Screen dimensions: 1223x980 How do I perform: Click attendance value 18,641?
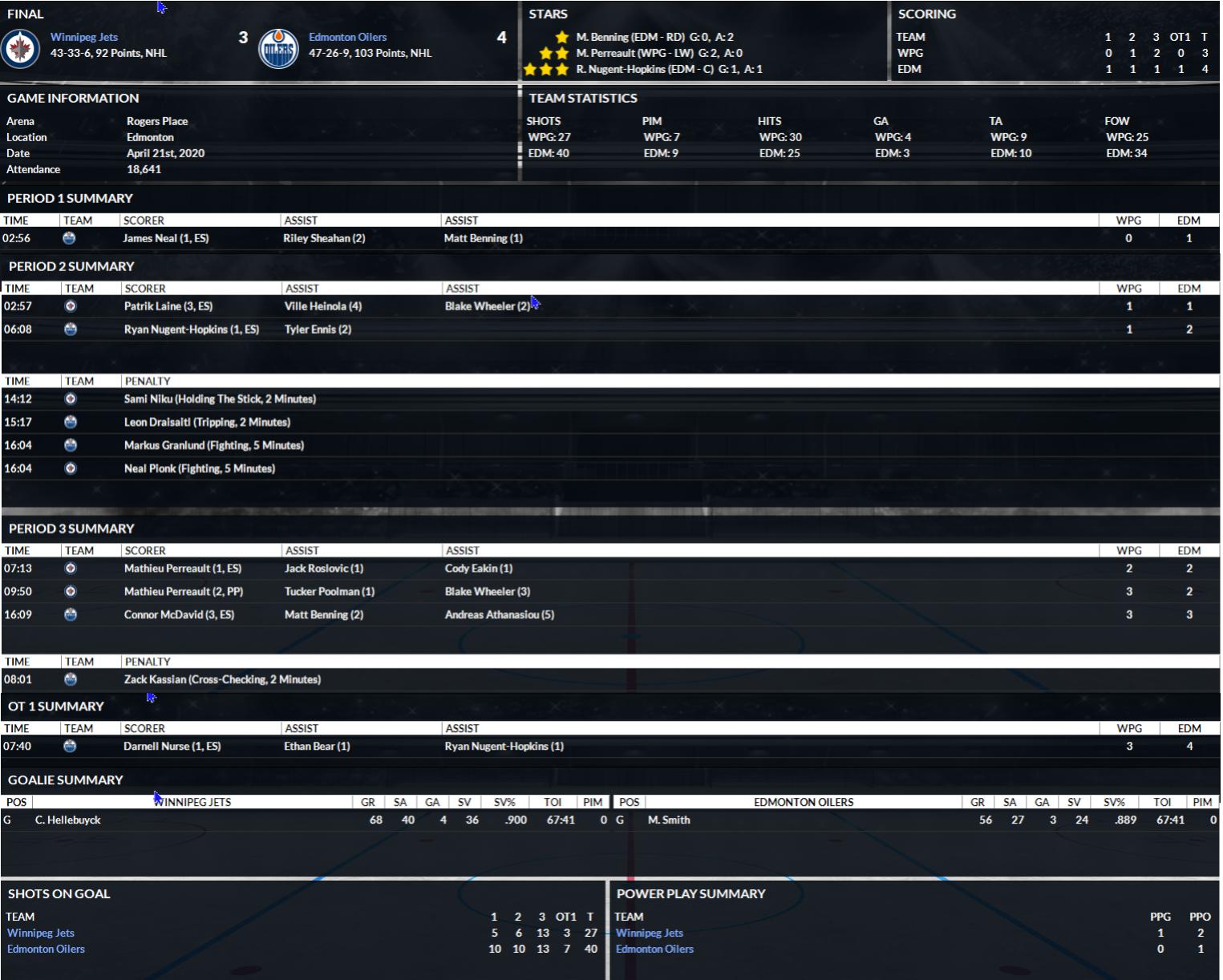point(144,170)
